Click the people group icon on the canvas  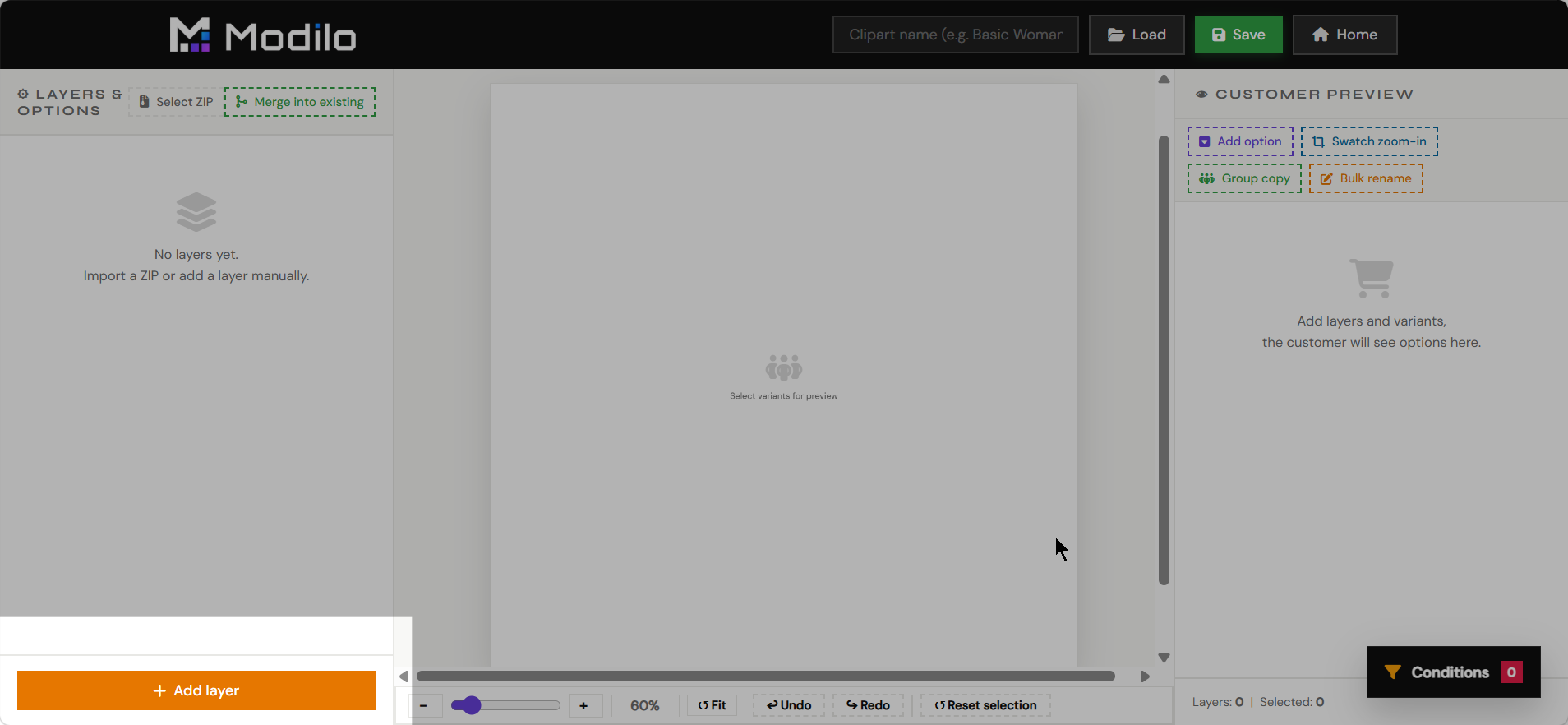click(x=784, y=367)
